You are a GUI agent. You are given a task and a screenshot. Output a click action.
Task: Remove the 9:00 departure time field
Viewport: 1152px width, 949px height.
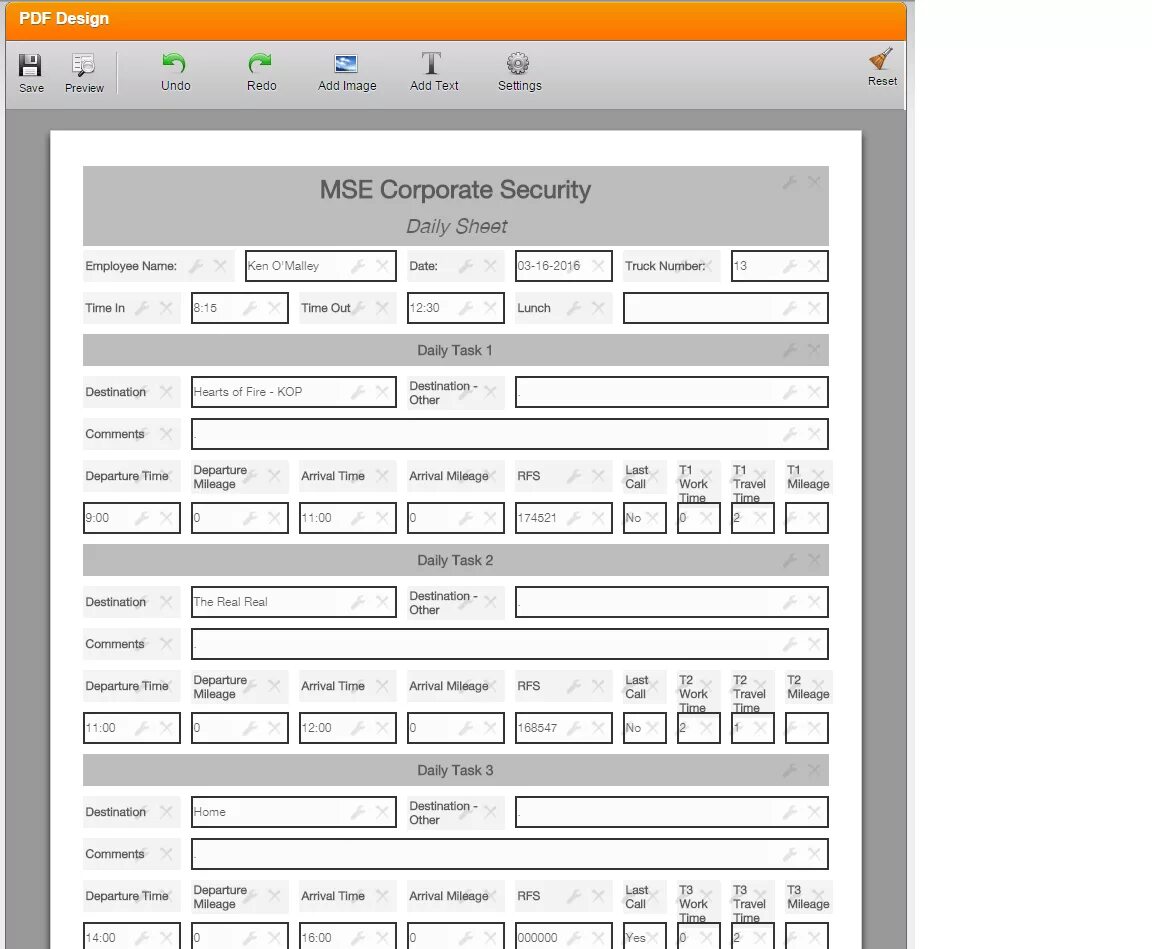[x=167, y=518]
